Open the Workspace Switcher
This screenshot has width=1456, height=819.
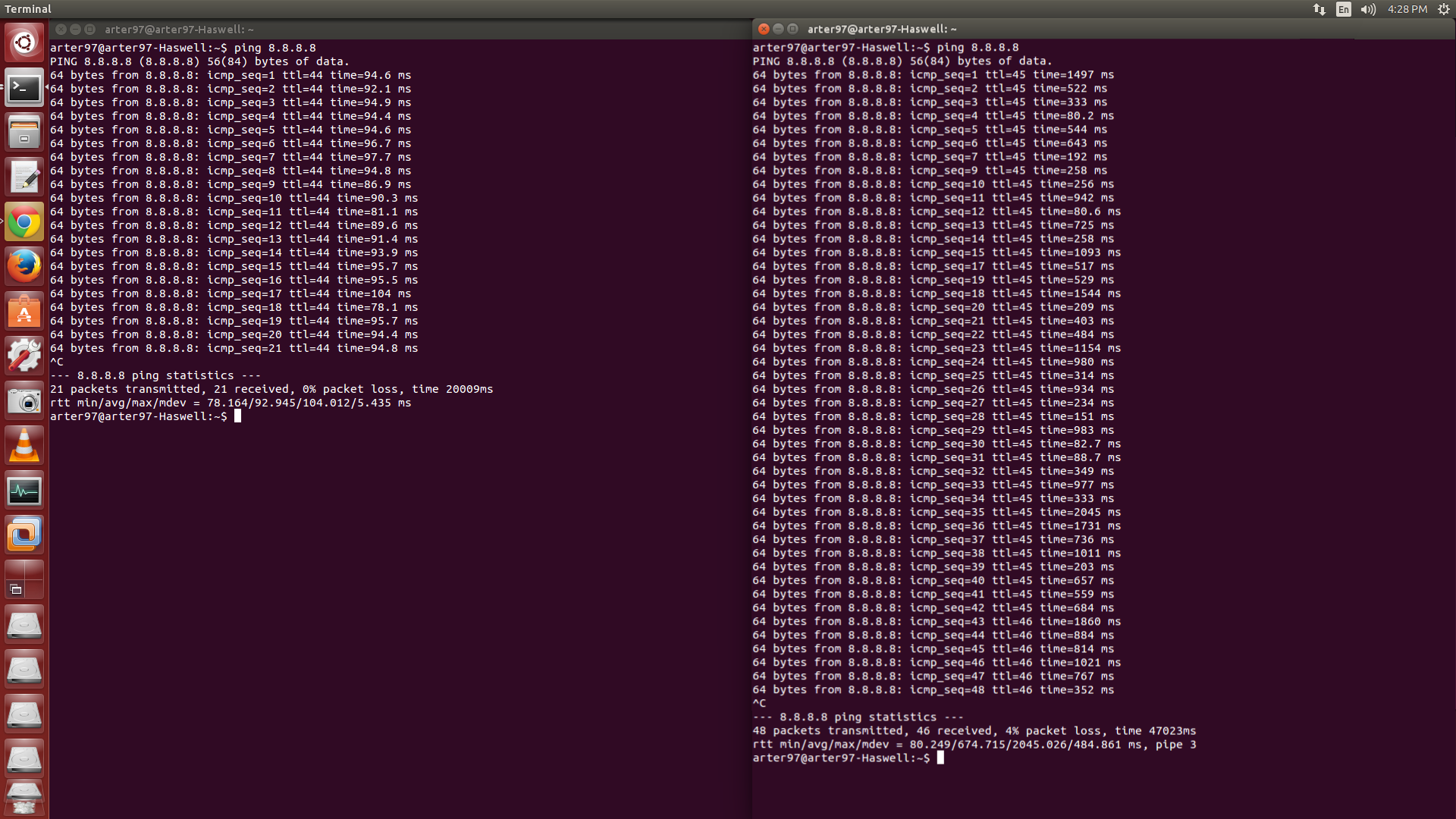point(24,580)
